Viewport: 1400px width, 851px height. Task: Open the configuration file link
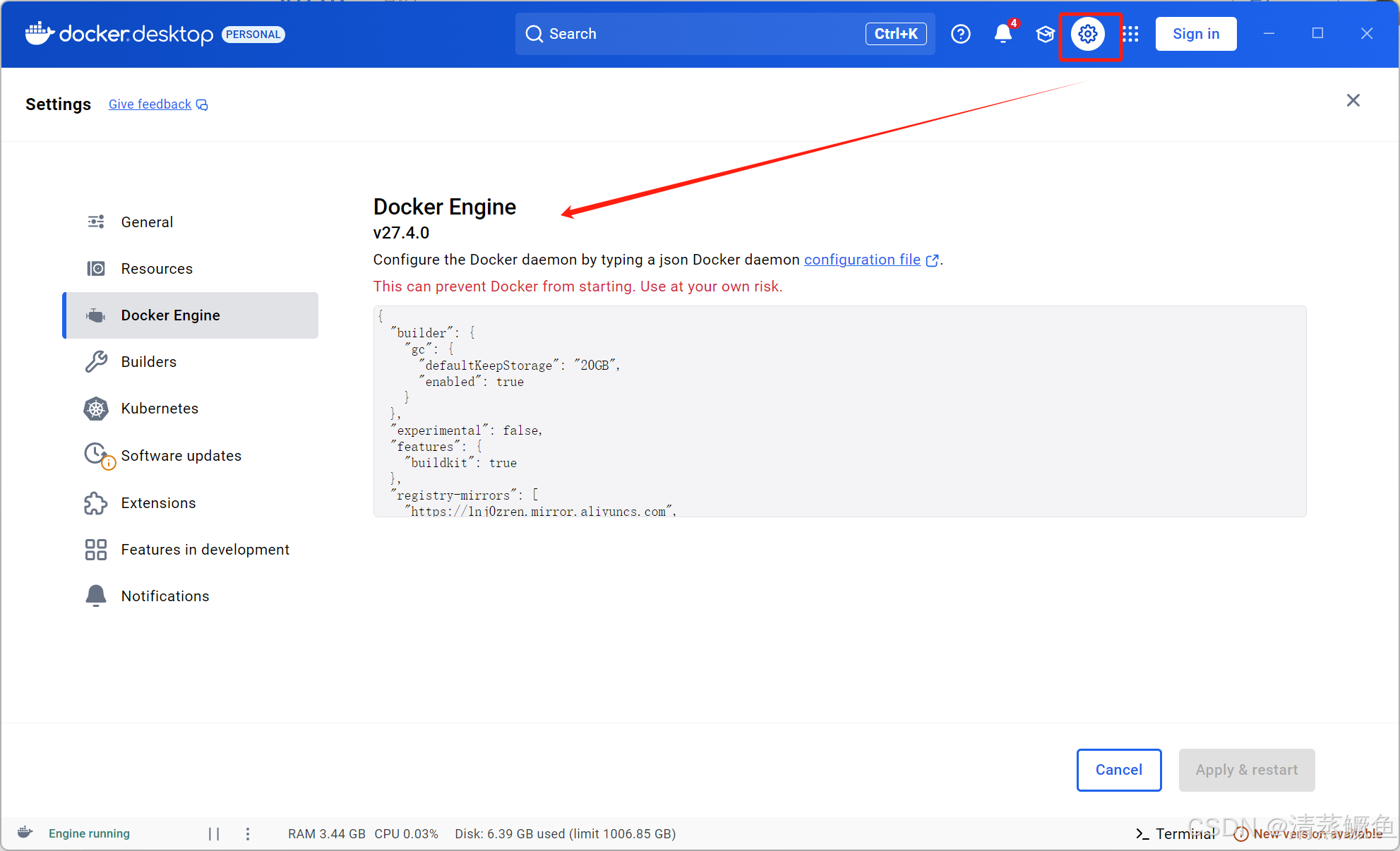[x=862, y=260]
